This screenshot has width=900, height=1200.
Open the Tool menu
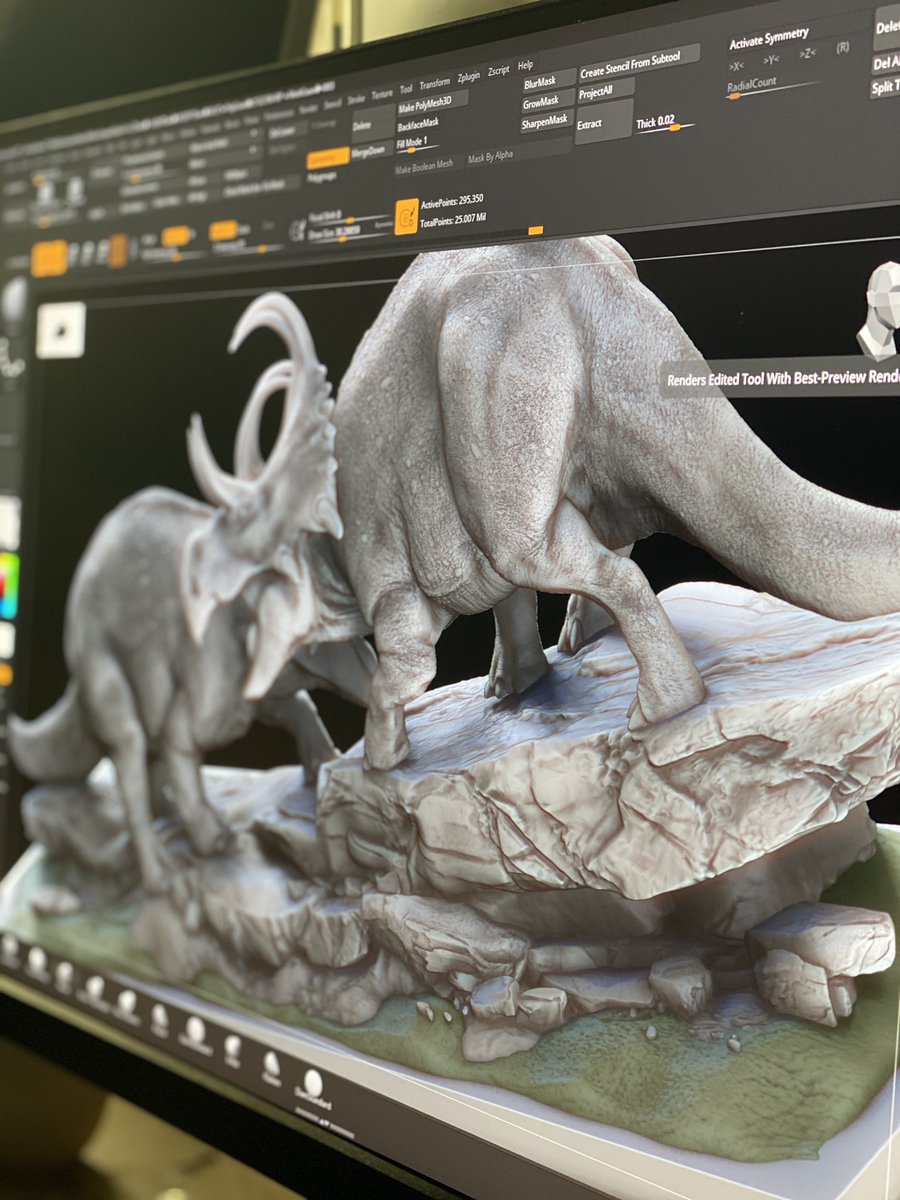coord(406,89)
